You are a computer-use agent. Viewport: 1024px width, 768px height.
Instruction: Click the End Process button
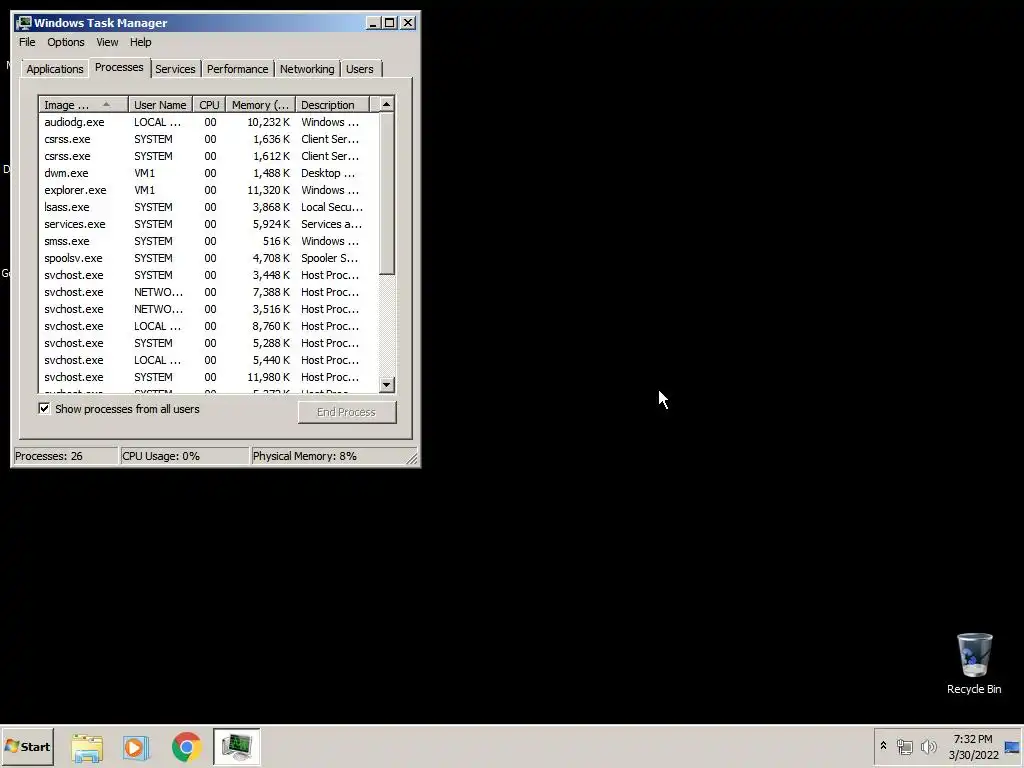point(347,412)
